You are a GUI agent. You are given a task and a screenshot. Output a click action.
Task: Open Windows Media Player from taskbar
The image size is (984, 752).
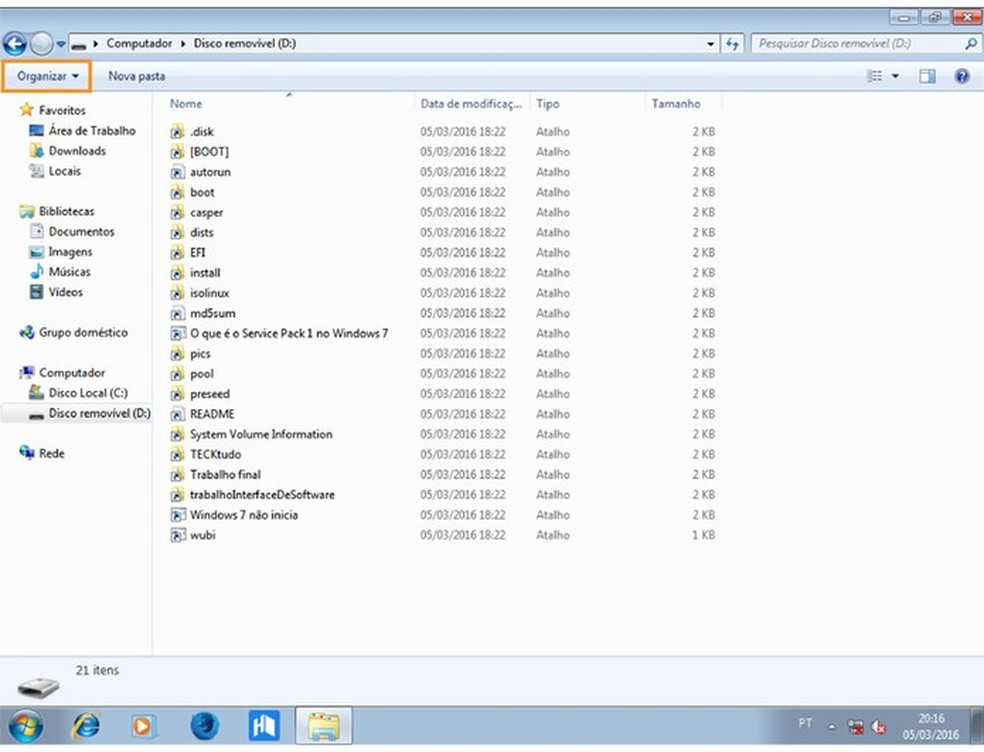pyautogui.click(x=142, y=727)
